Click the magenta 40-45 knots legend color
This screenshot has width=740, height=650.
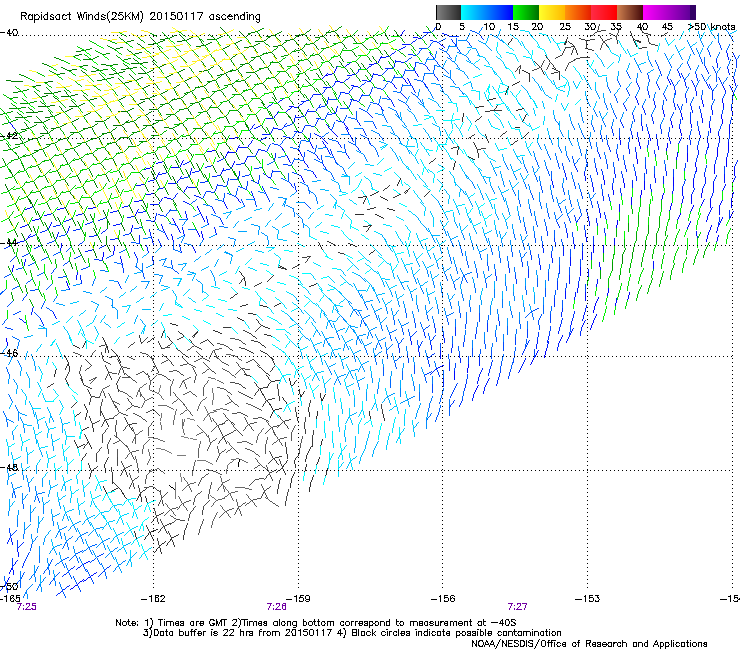(656, 12)
